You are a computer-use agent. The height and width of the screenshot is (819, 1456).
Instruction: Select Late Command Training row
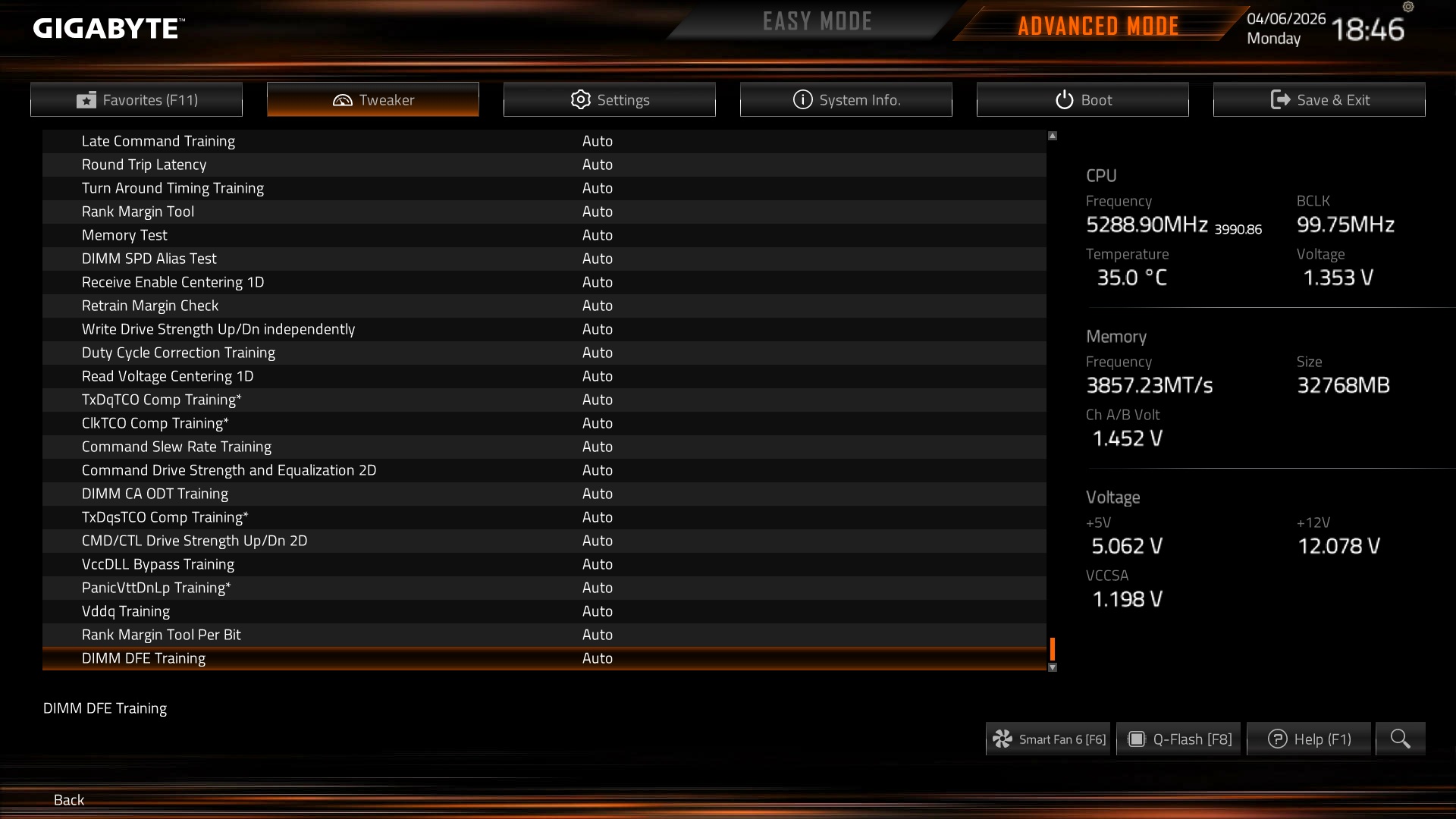pyautogui.click(x=544, y=141)
